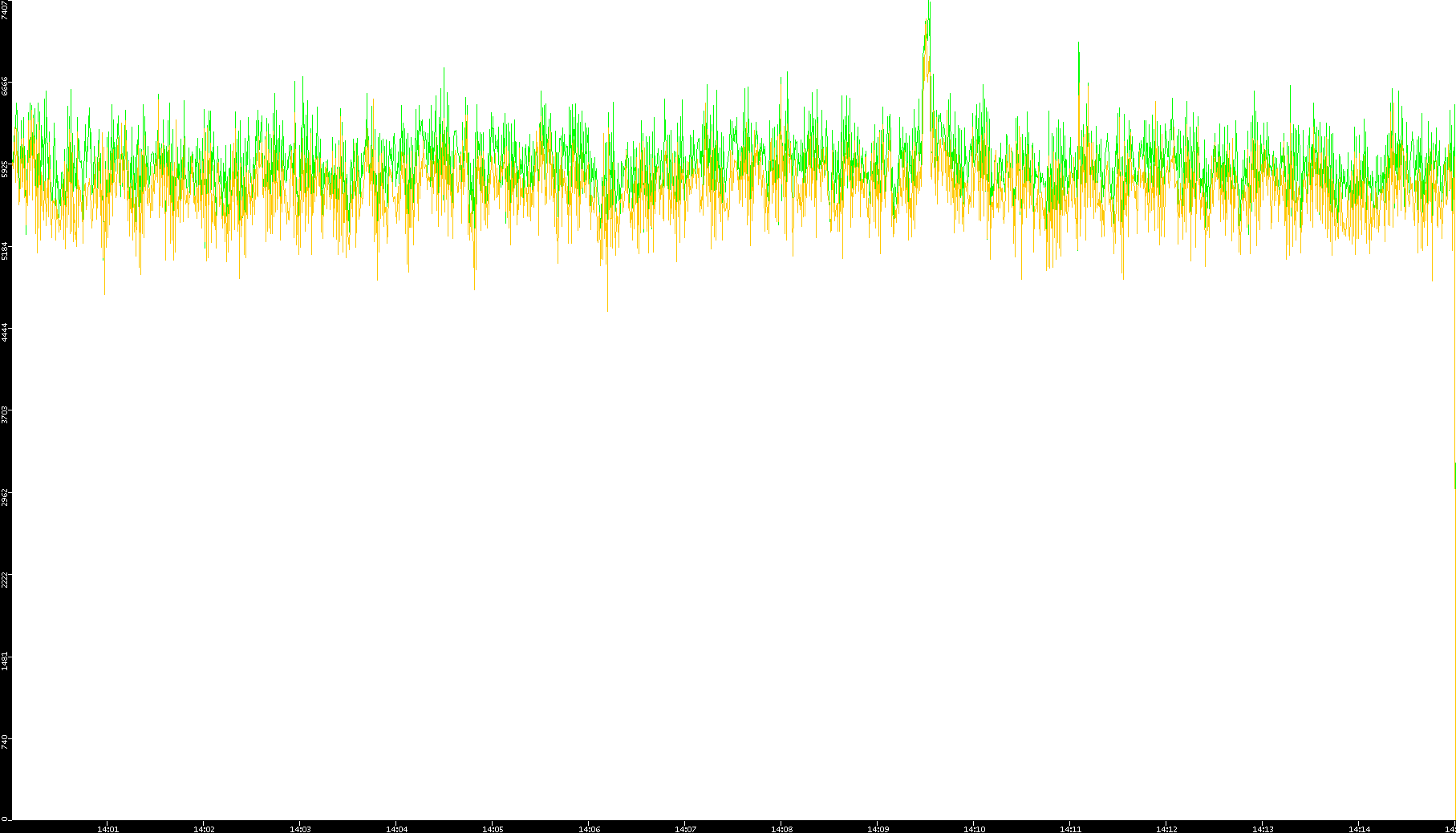Select the 14:12 time axis label

(1166, 828)
